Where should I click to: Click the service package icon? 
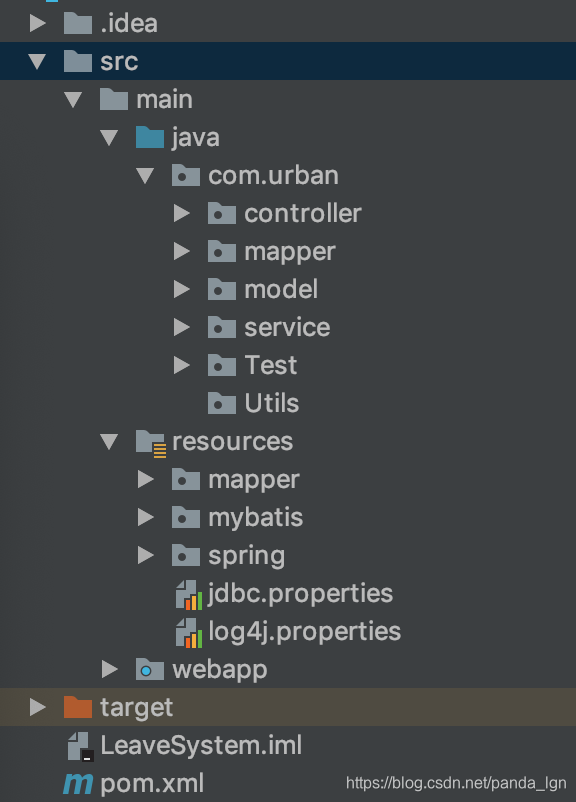[222, 327]
